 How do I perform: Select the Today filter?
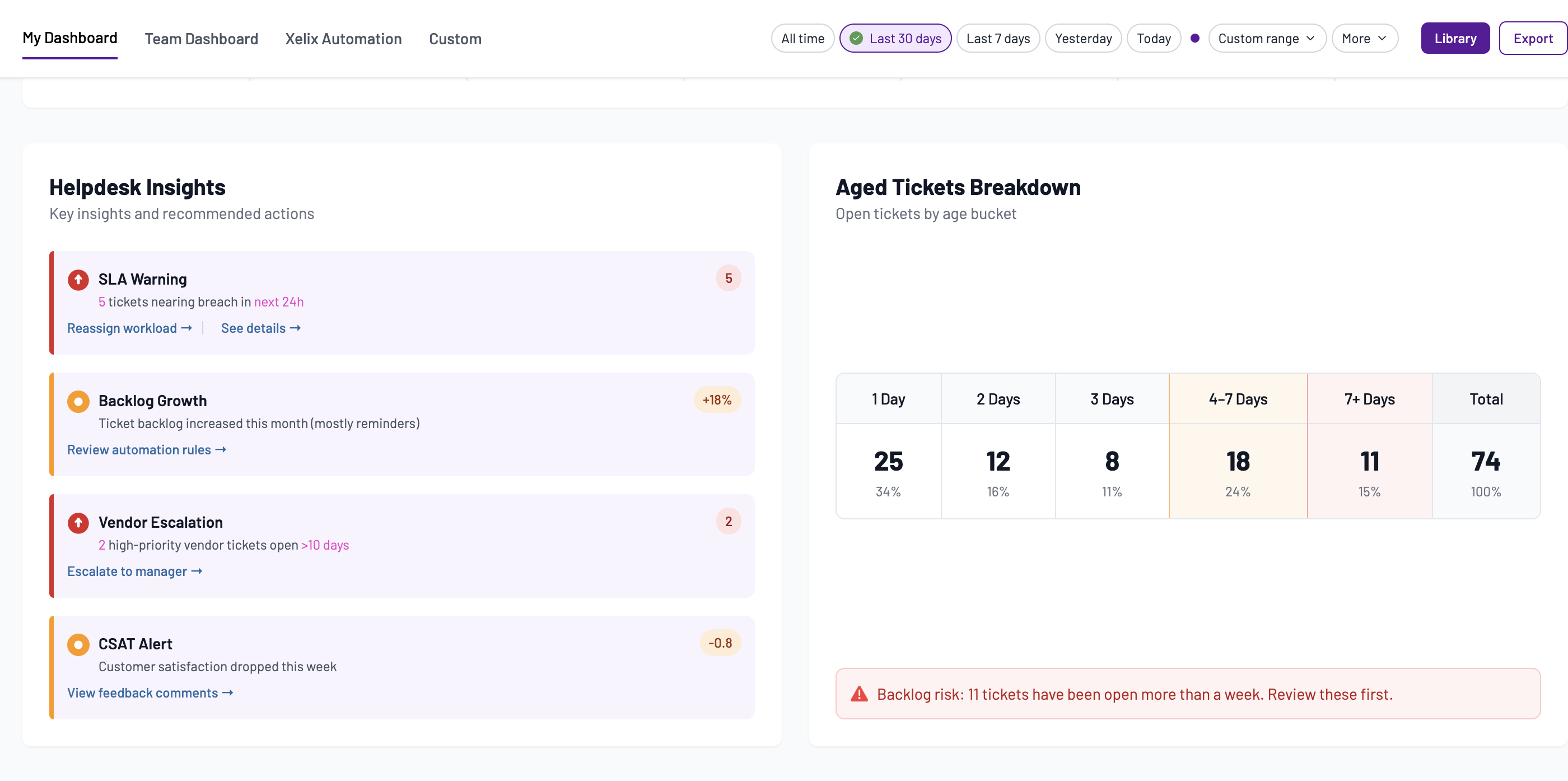pos(1154,39)
